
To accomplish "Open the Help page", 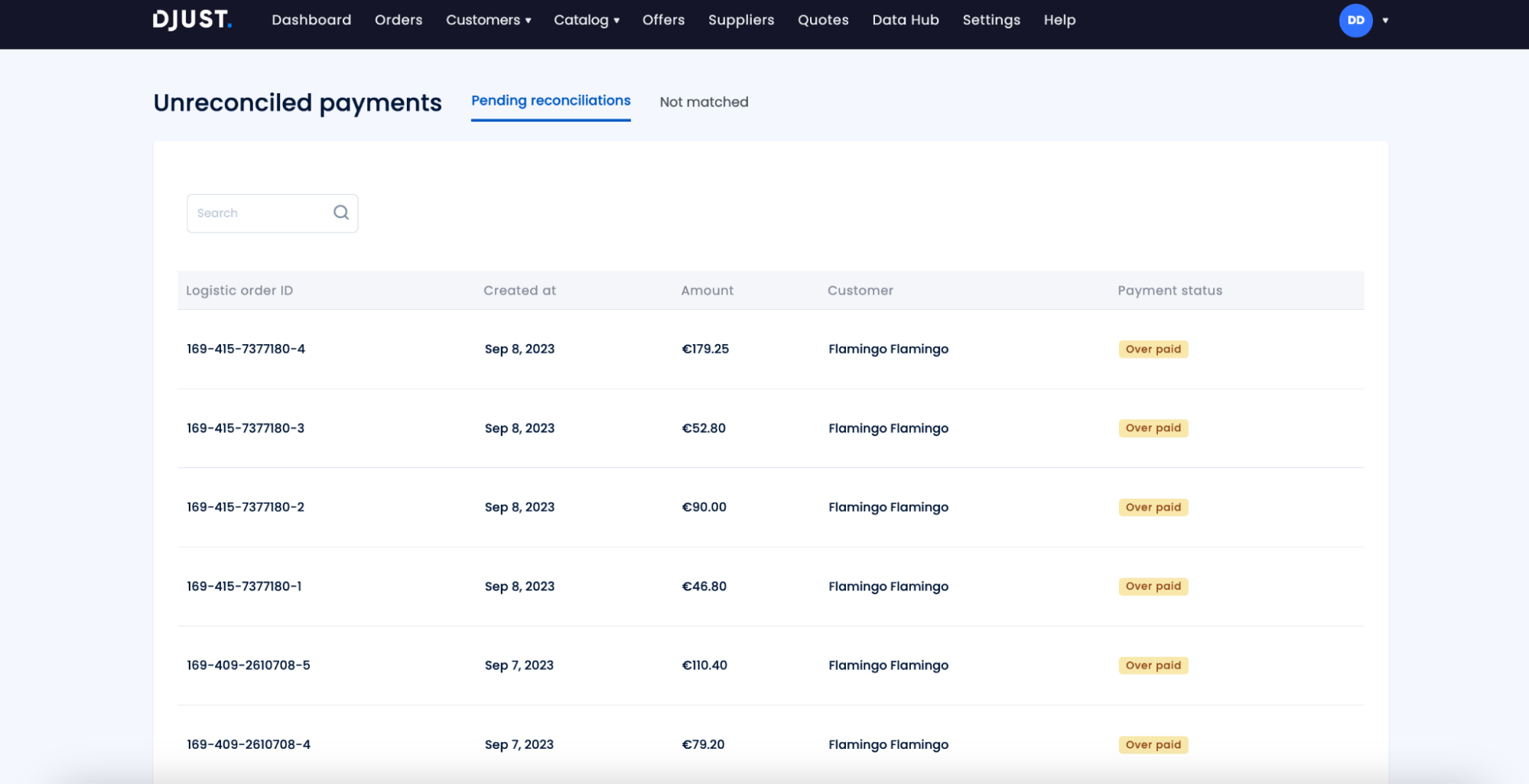I will point(1059,20).
